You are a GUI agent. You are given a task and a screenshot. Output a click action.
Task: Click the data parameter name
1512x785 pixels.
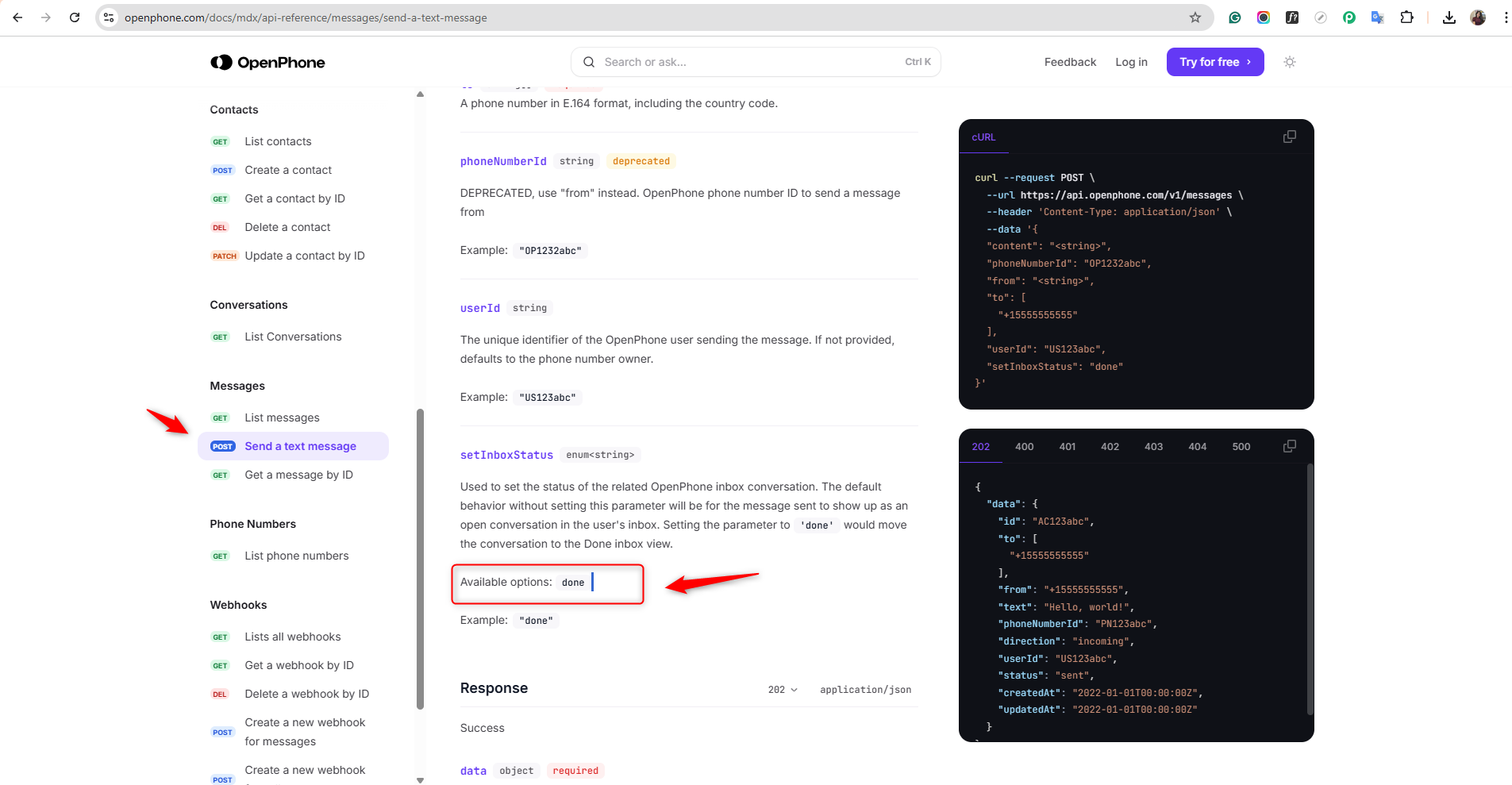pos(473,771)
